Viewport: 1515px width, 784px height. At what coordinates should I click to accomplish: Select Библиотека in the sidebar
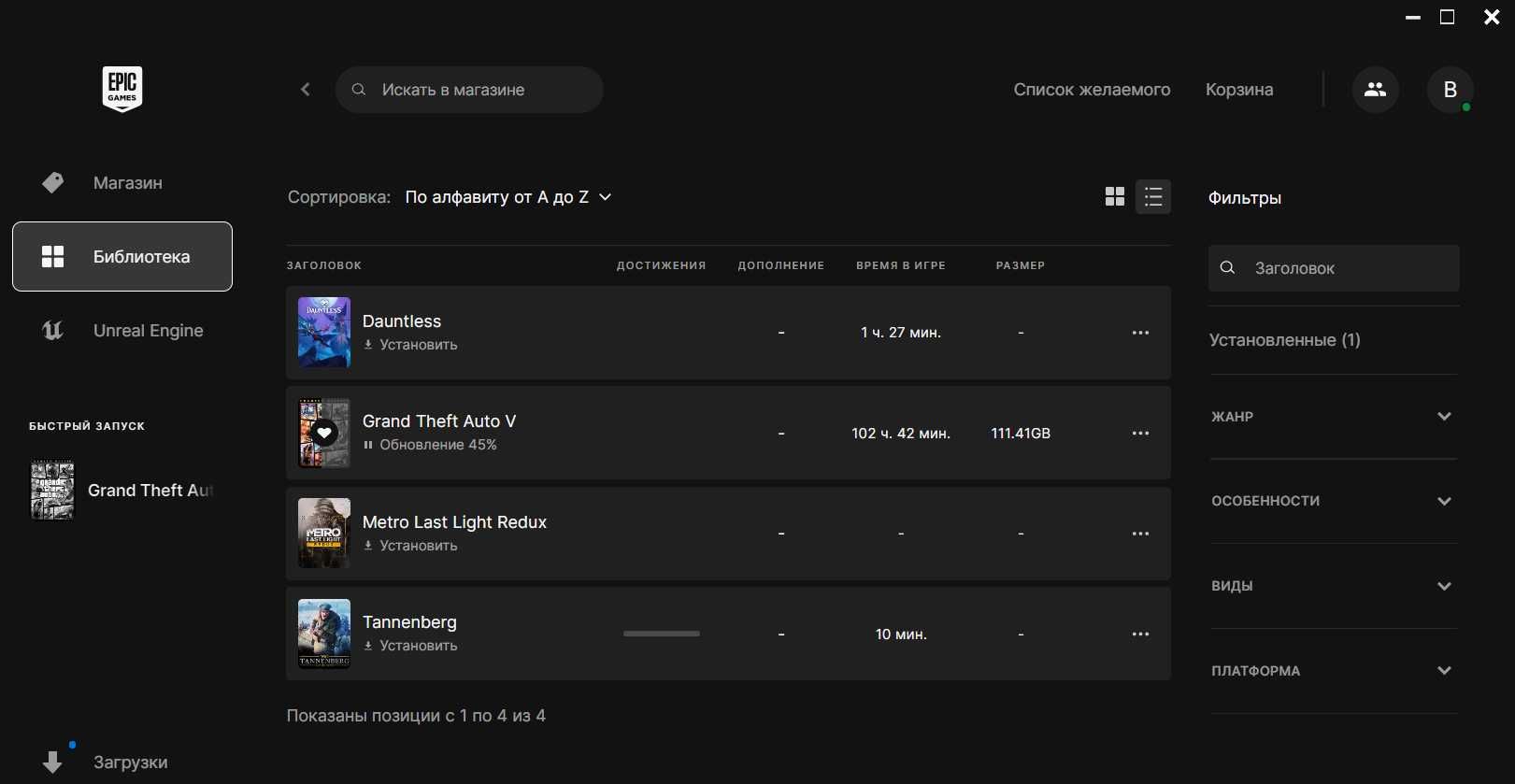tap(122, 256)
